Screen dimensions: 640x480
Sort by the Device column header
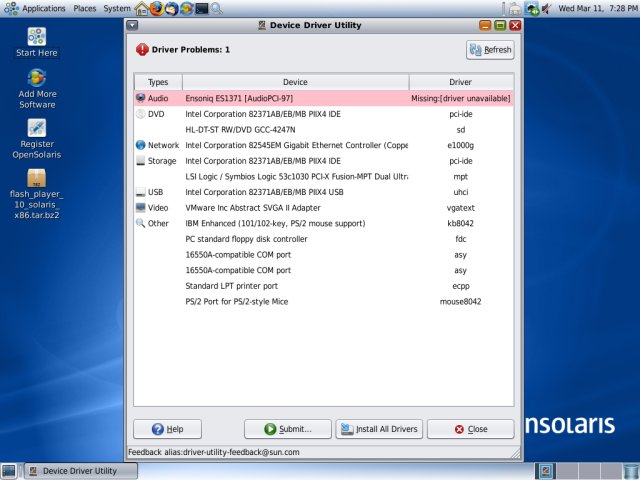click(295, 82)
